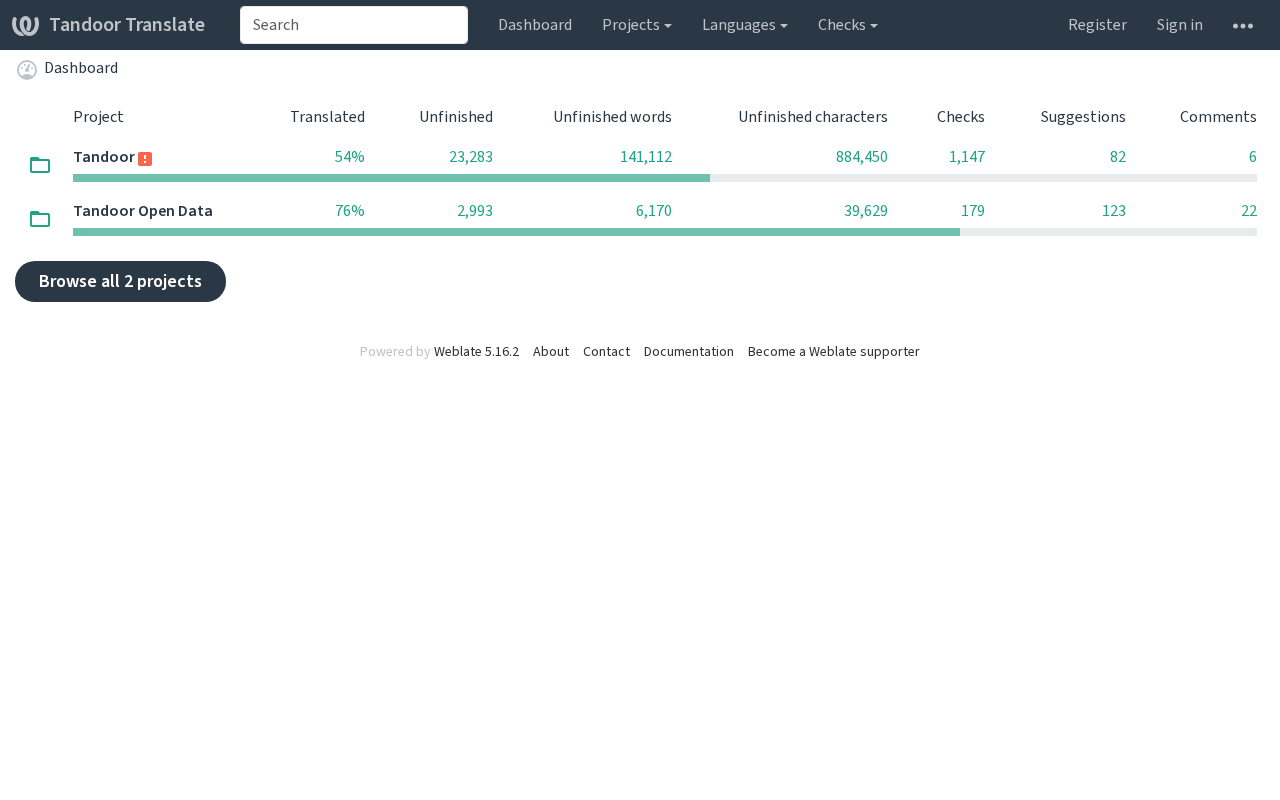Expand the Projects dropdown menu
Viewport: 1280px width, 800px height.
pos(636,25)
